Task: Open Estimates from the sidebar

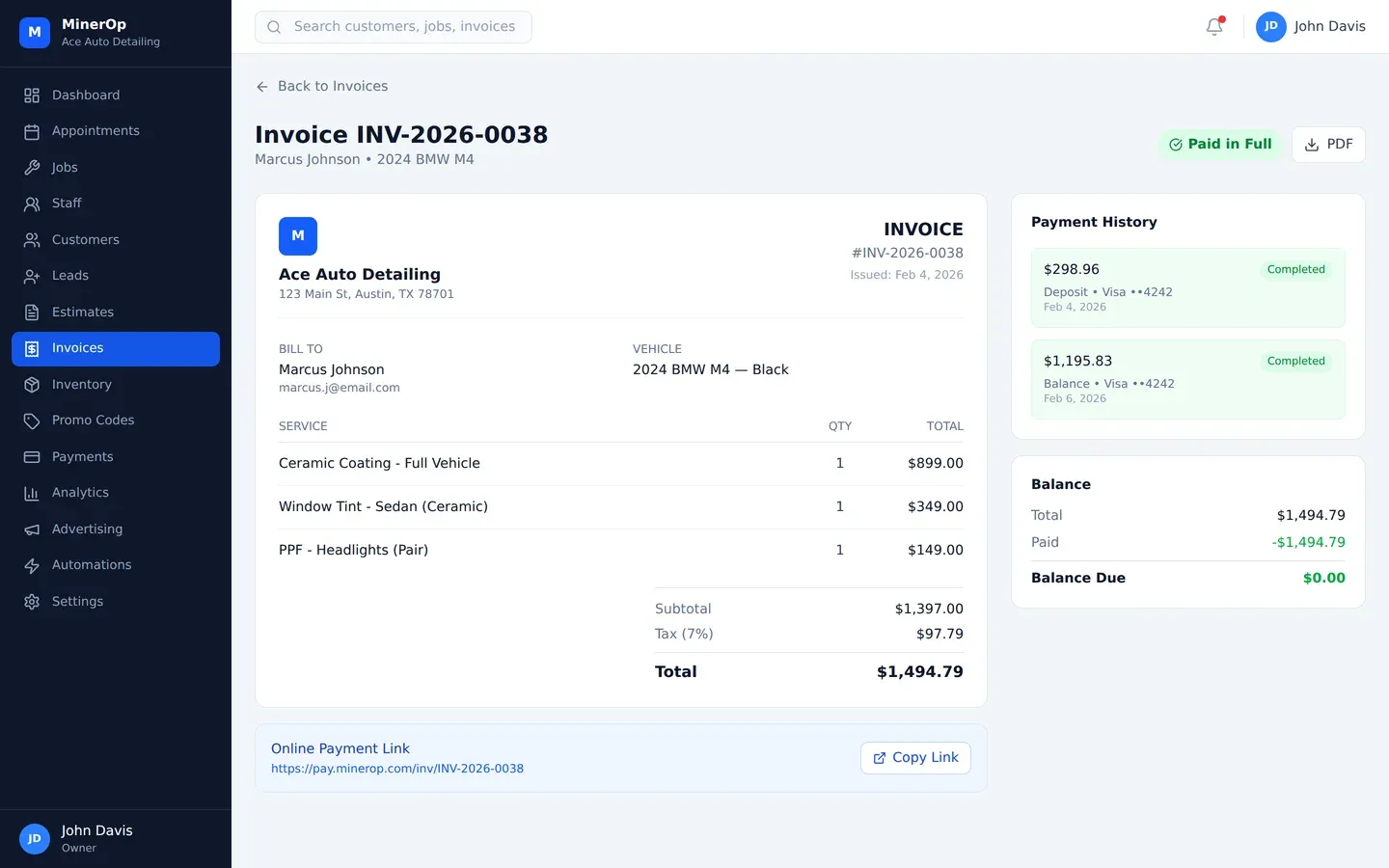Action: [x=82, y=312]
